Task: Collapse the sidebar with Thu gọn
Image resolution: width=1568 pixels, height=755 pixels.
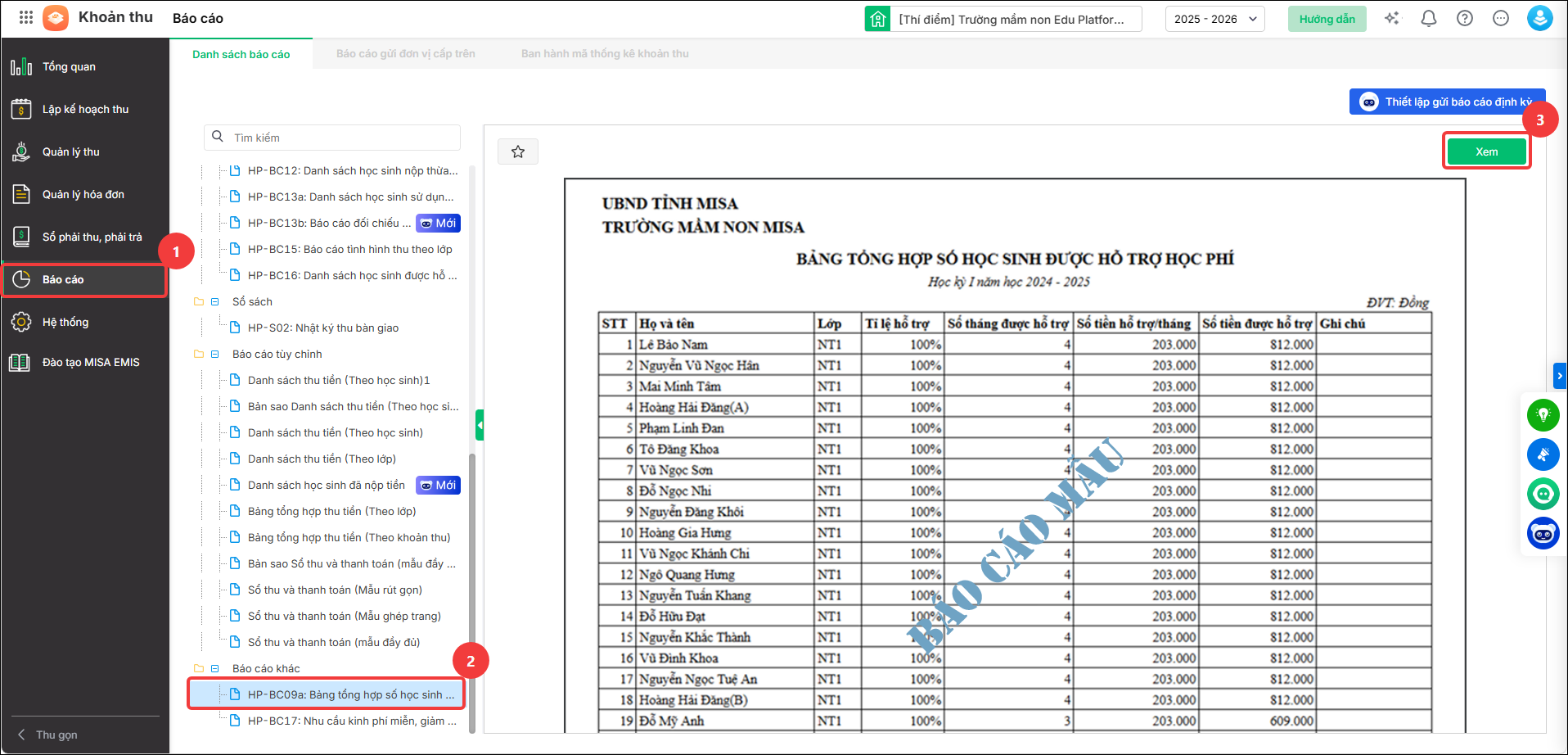Action: (x=47, y=735)
